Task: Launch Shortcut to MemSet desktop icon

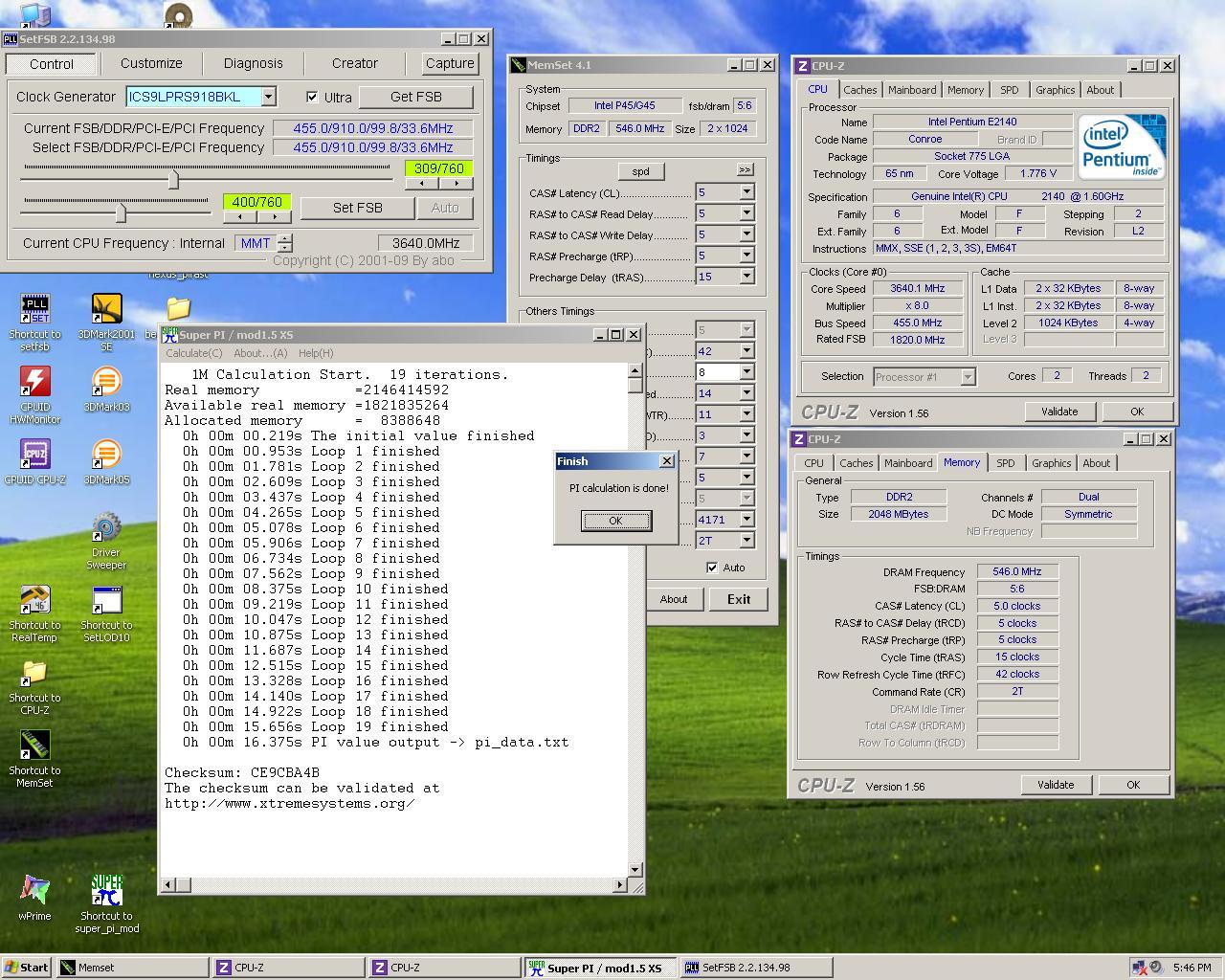Action: coord(34,759)
